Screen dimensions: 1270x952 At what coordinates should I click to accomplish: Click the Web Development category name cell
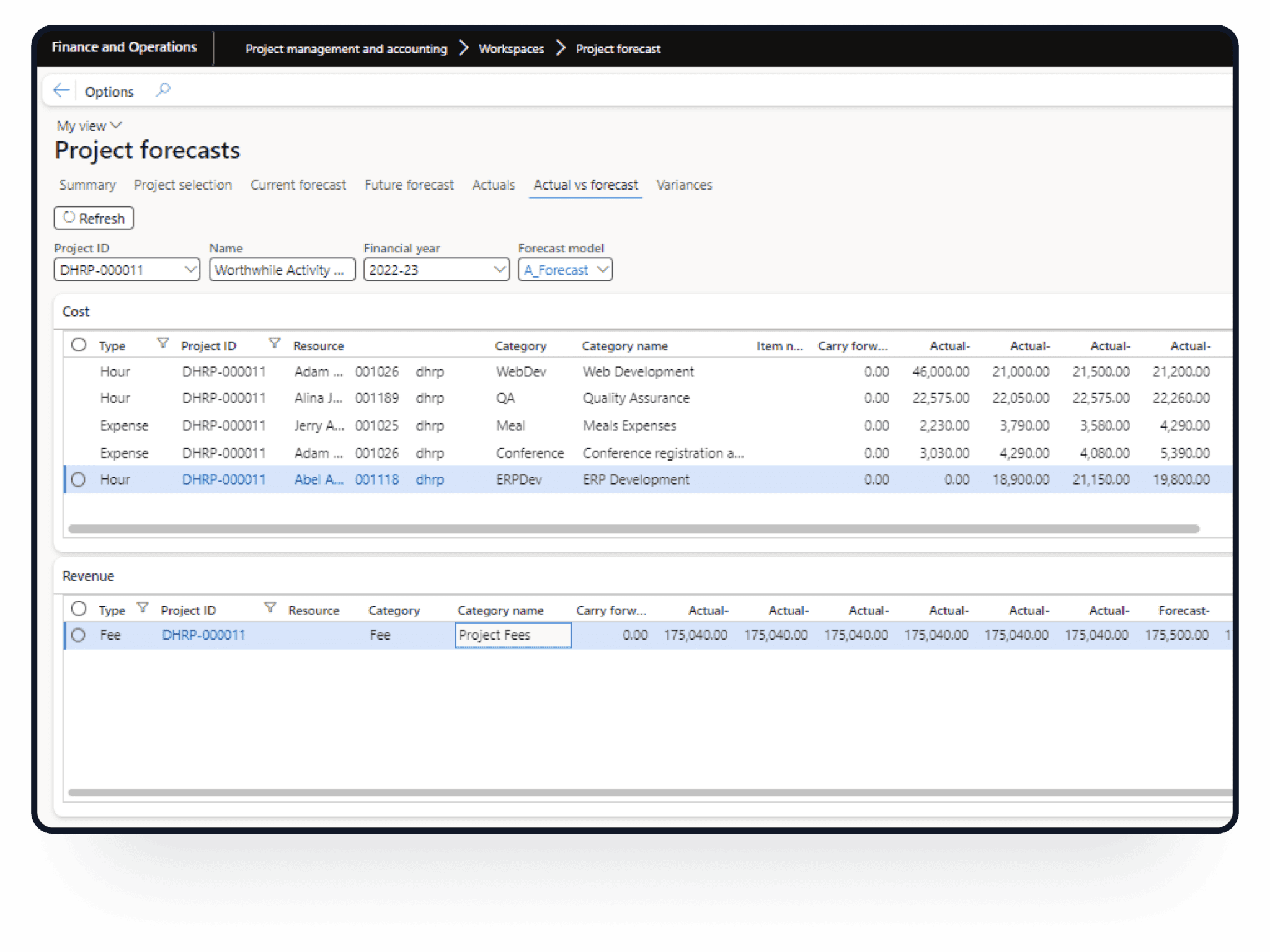click(x=639, y=372)
